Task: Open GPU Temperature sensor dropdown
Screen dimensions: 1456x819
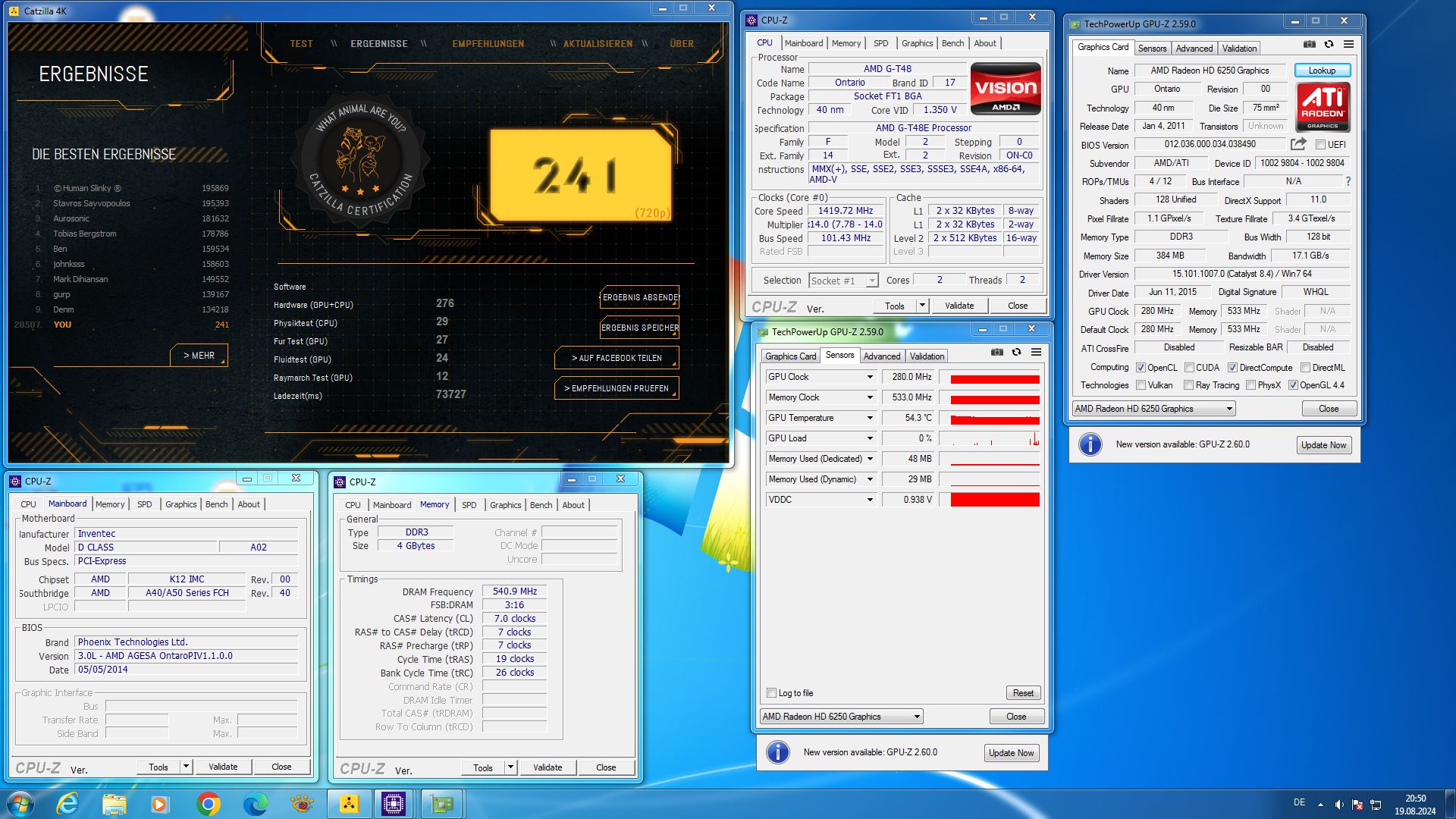Action: coord(870,418)
